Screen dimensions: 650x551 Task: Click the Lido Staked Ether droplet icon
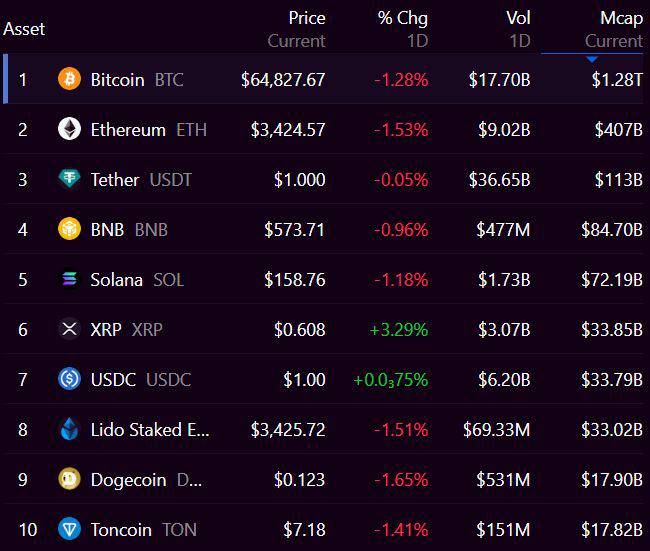click(69, 429)
